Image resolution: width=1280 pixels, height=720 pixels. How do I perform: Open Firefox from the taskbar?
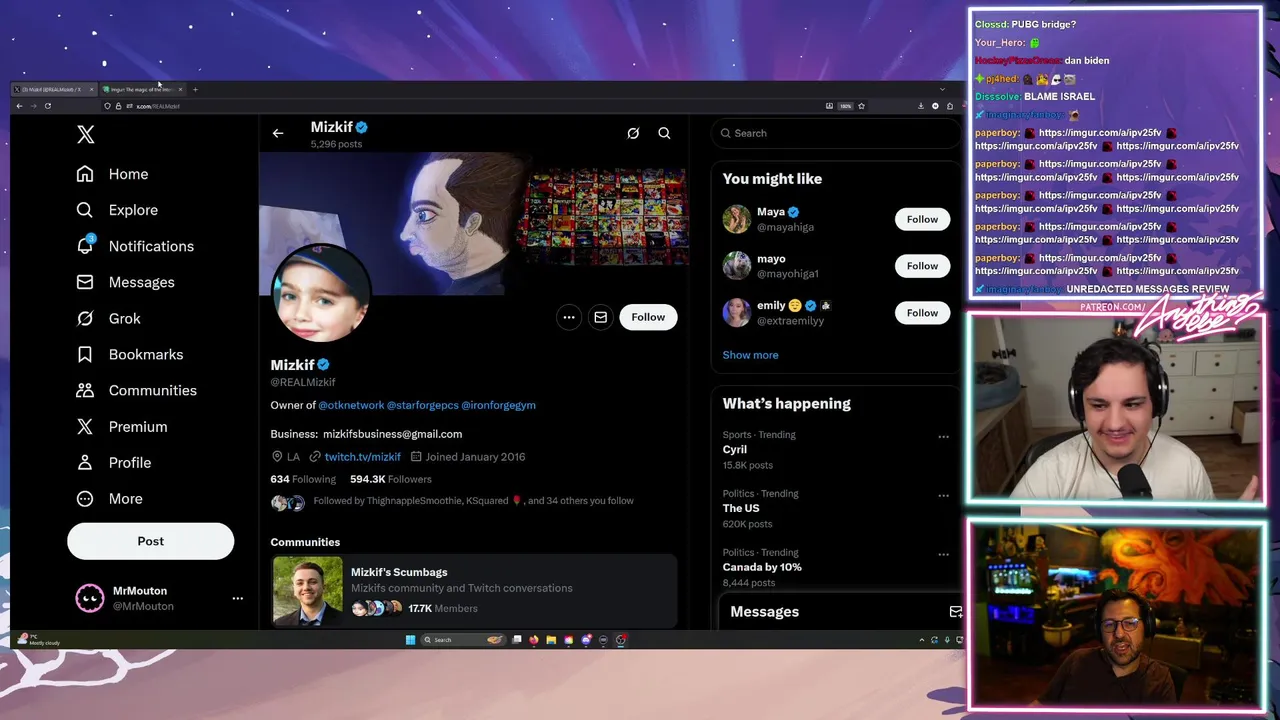pyautogui.click(x=534, y=640)
